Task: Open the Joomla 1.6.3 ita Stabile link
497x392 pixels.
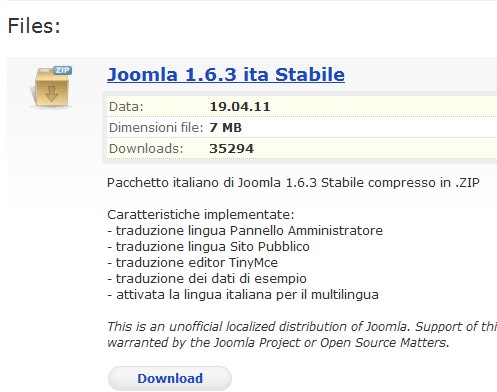Action: tap(226, 74)
